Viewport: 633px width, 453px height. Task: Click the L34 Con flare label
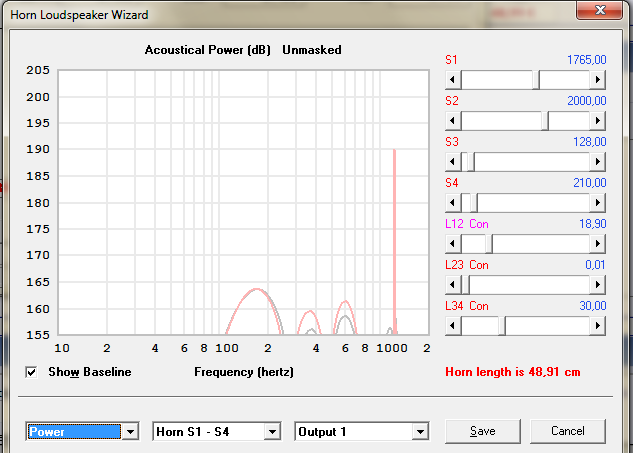(467, 306)
